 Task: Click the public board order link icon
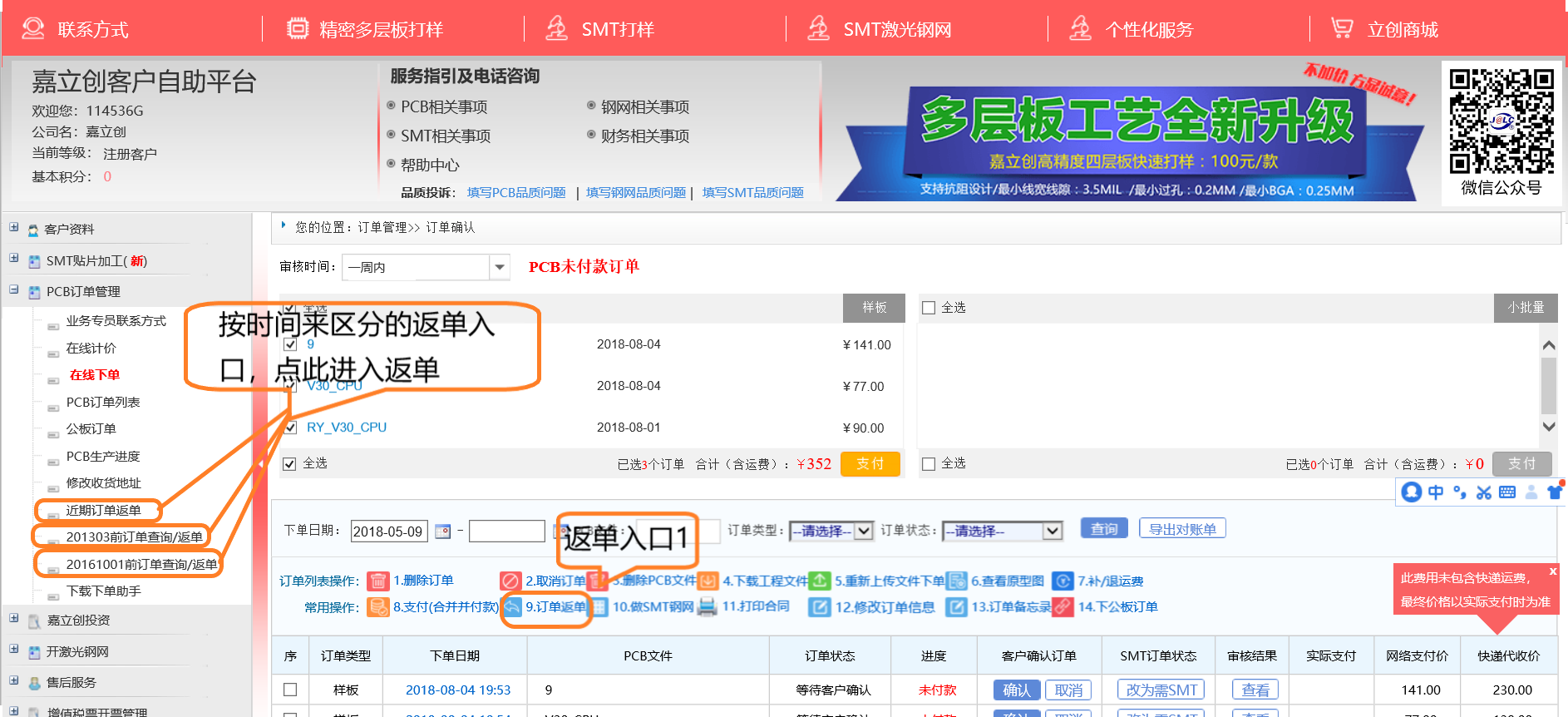1063,606
